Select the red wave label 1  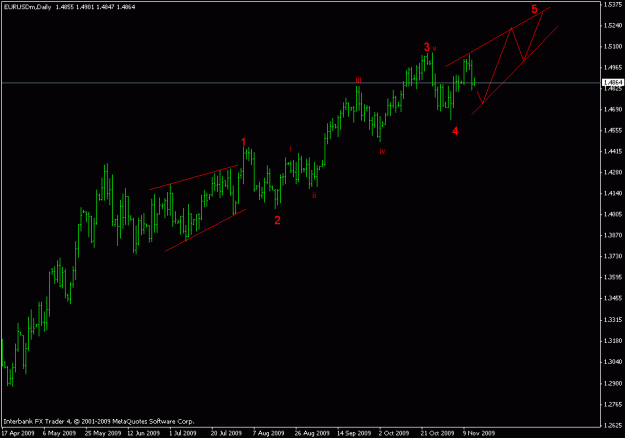(244, 142)
